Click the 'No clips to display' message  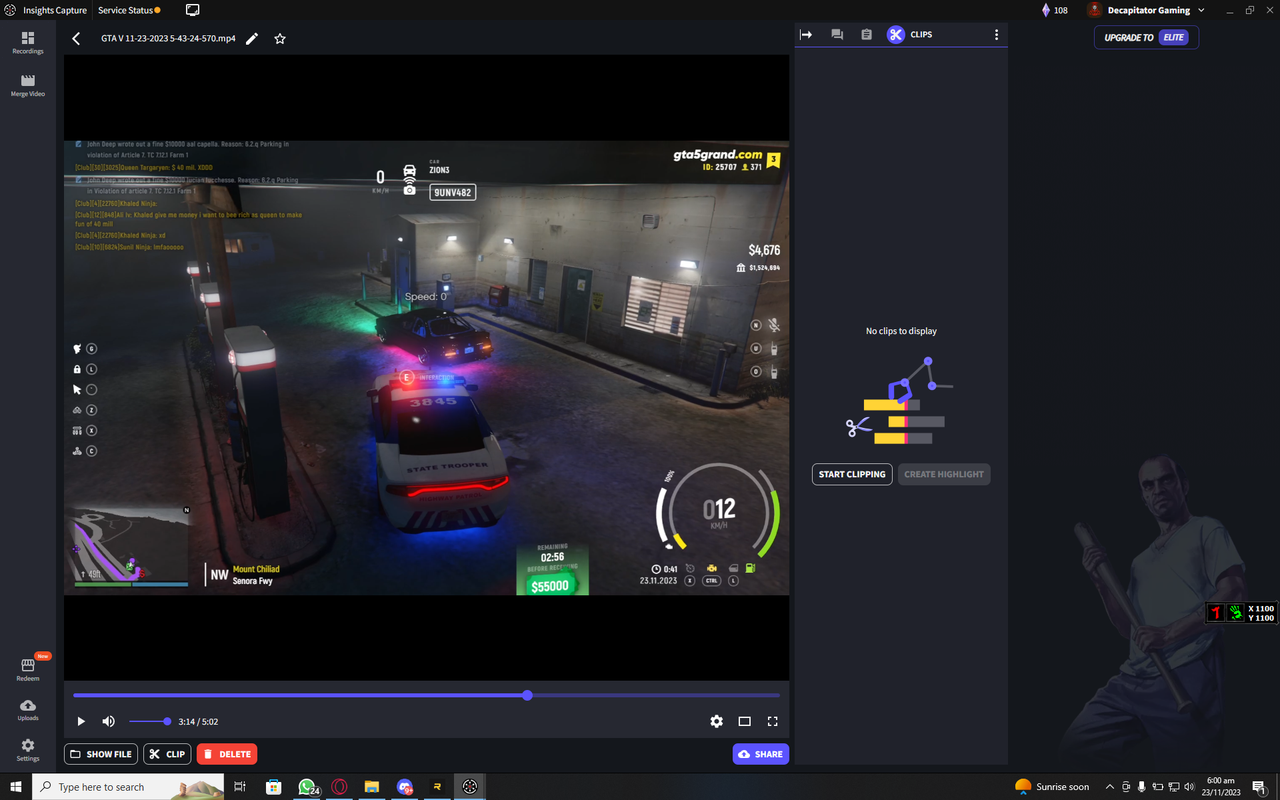click(x=901, y=331)
